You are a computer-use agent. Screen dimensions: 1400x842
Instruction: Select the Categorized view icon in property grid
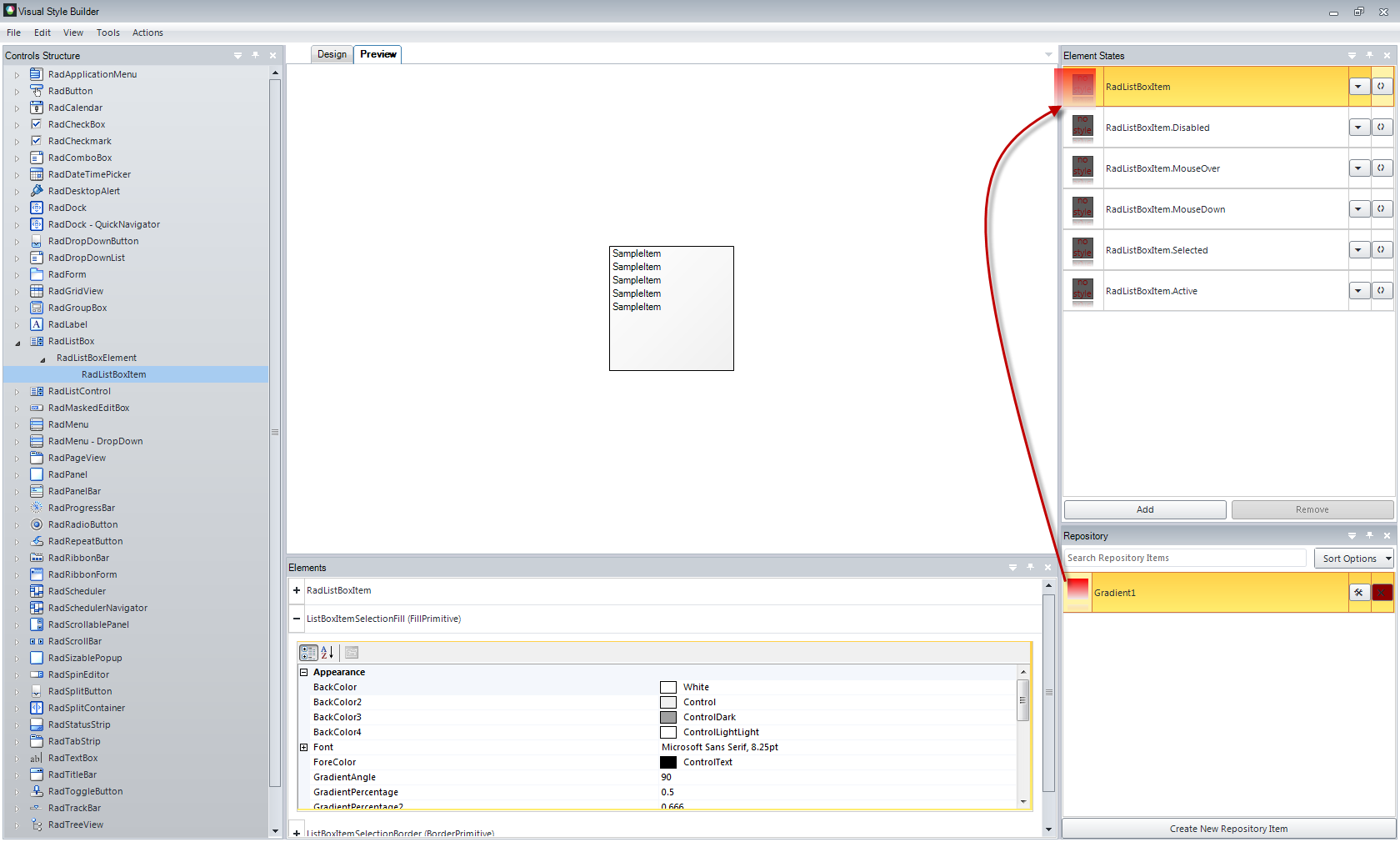[x=308, y=653]
